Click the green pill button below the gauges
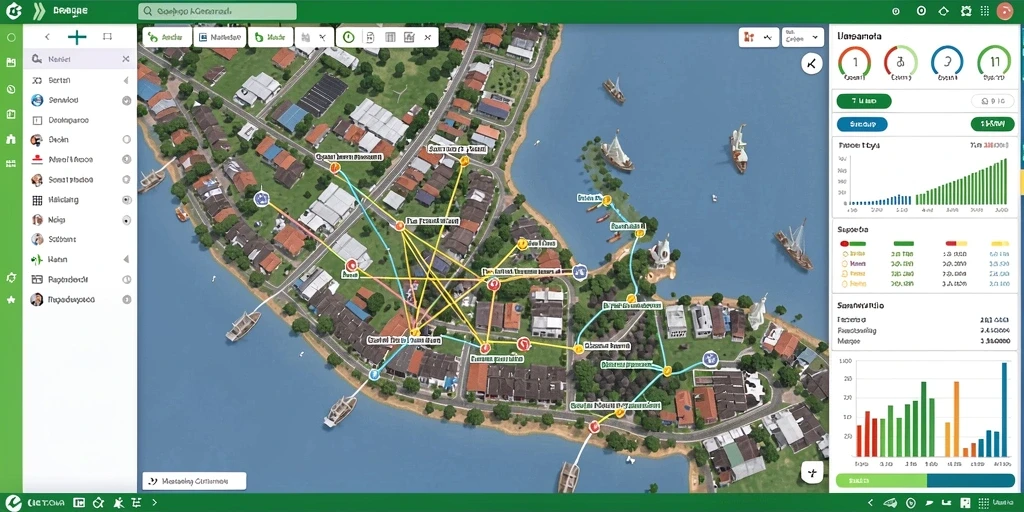The image size is (1024, 512). [x=864, y=101]
